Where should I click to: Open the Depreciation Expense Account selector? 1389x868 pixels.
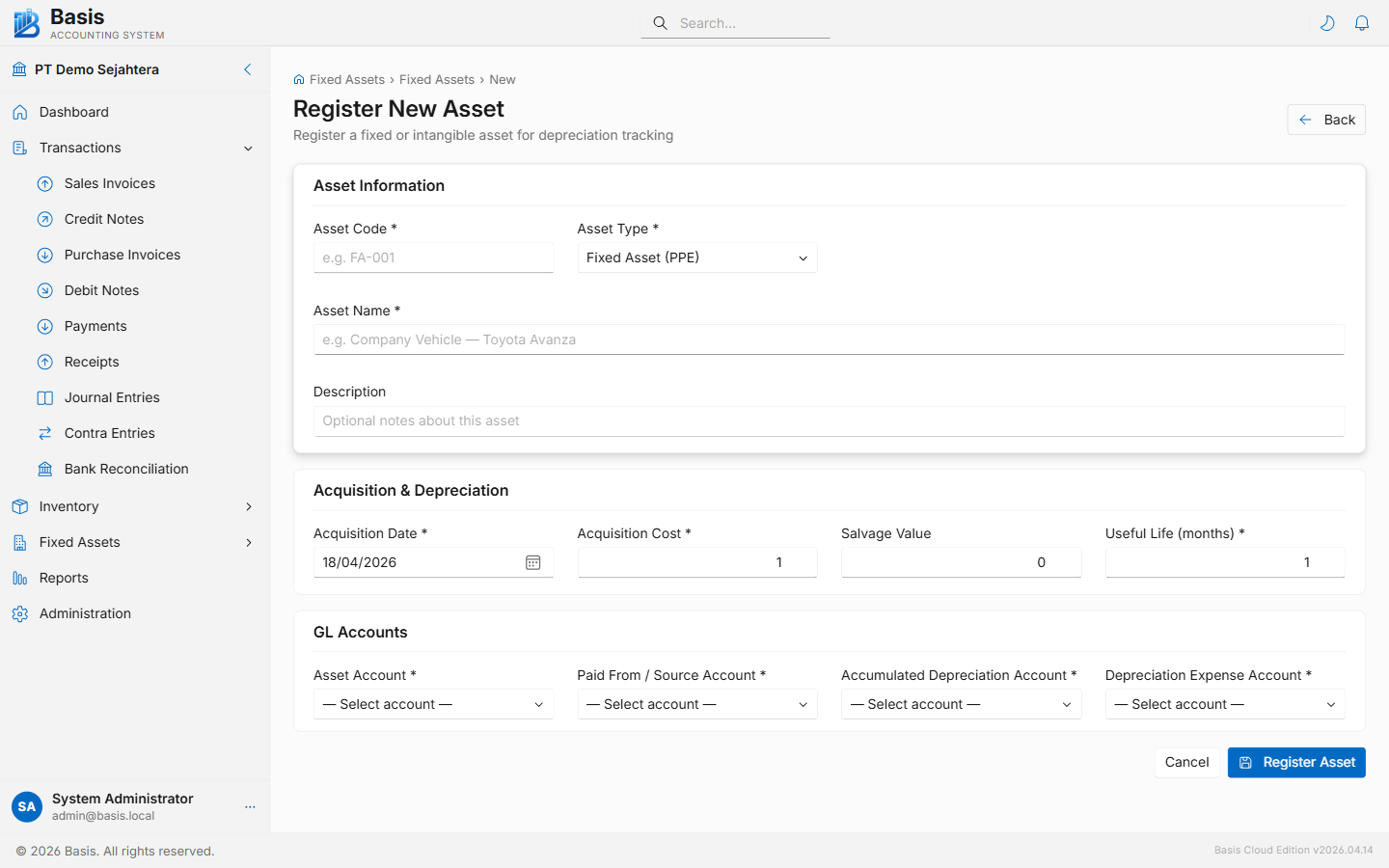point(1224,704)
